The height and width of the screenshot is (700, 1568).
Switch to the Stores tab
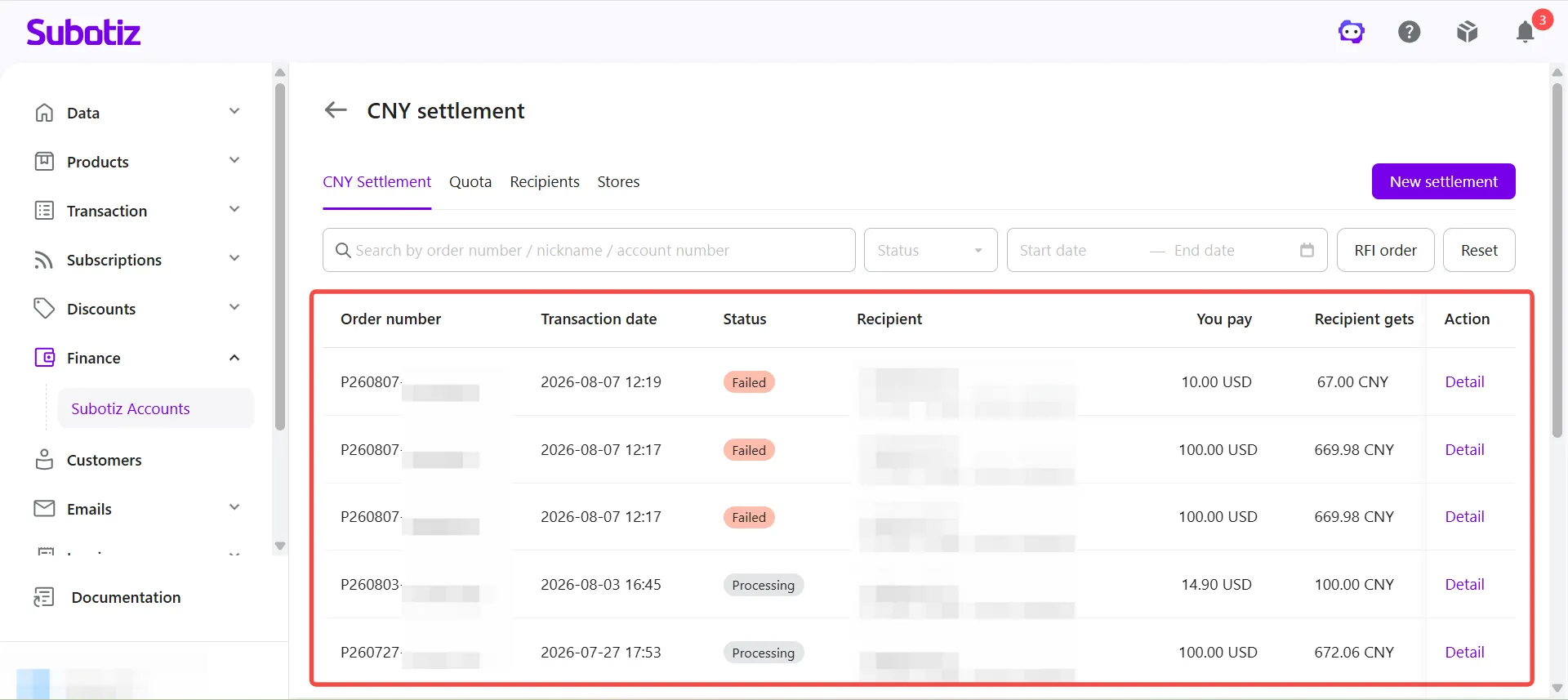click(618, 181)
